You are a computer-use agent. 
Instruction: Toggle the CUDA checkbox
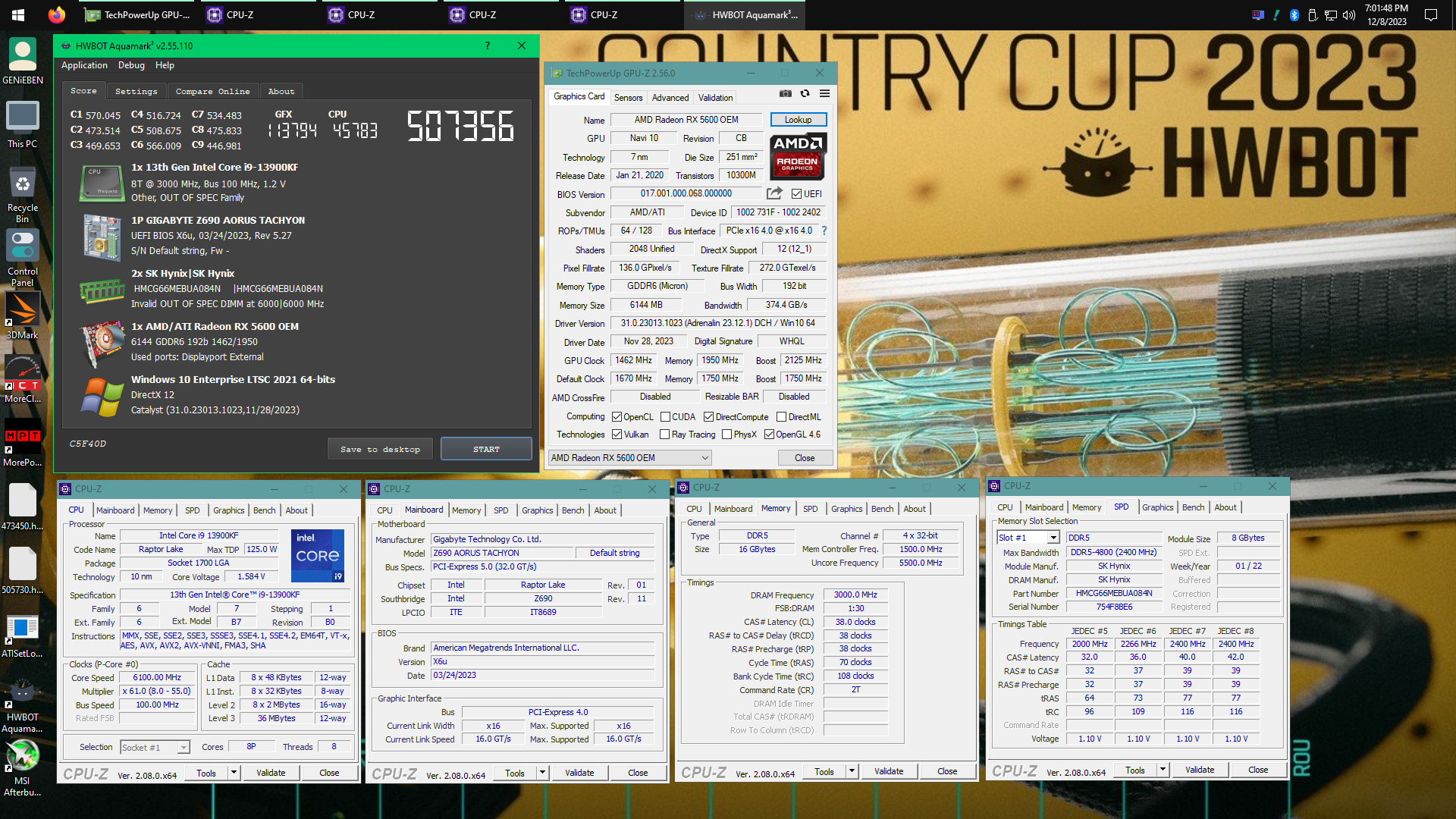tap(665, 417)
